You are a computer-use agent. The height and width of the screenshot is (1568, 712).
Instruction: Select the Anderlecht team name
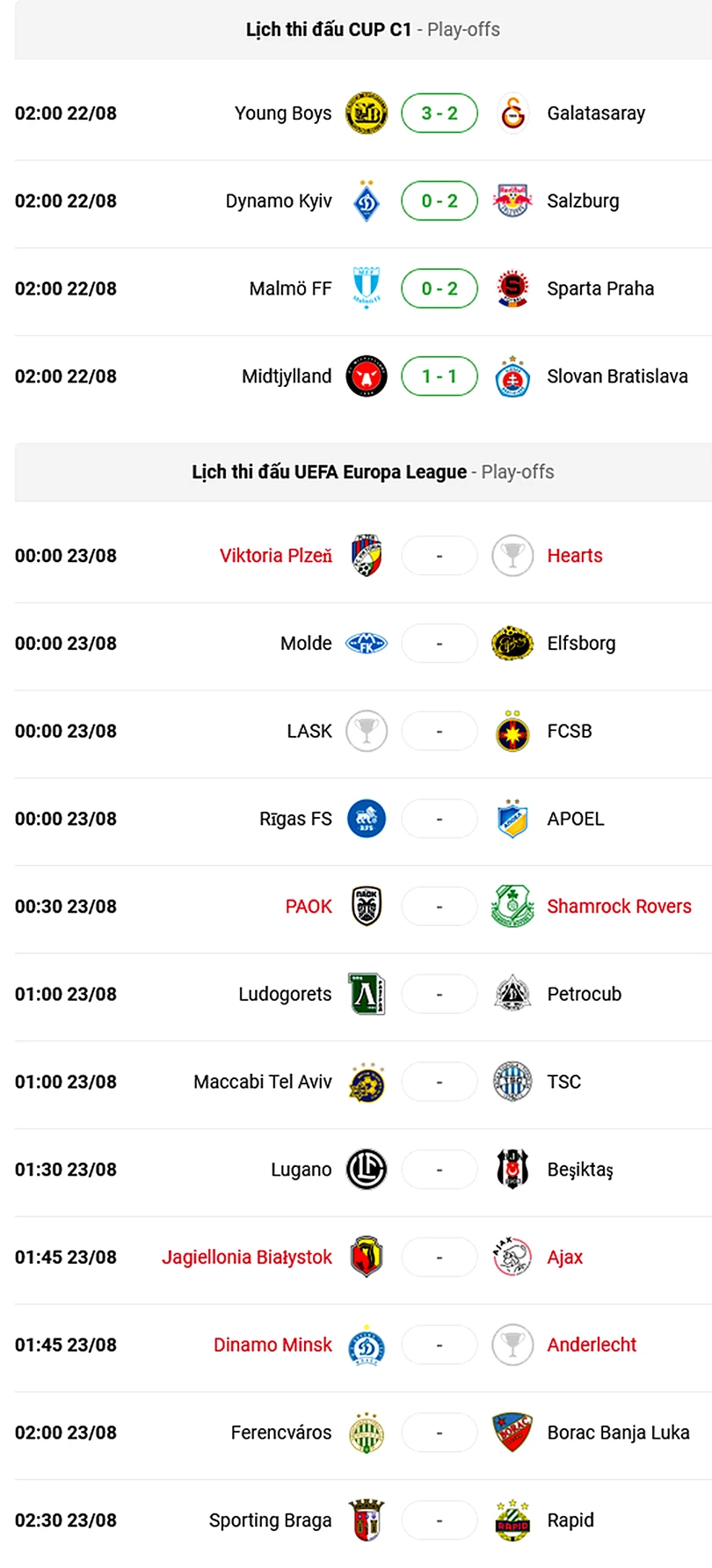[592, 1345]
